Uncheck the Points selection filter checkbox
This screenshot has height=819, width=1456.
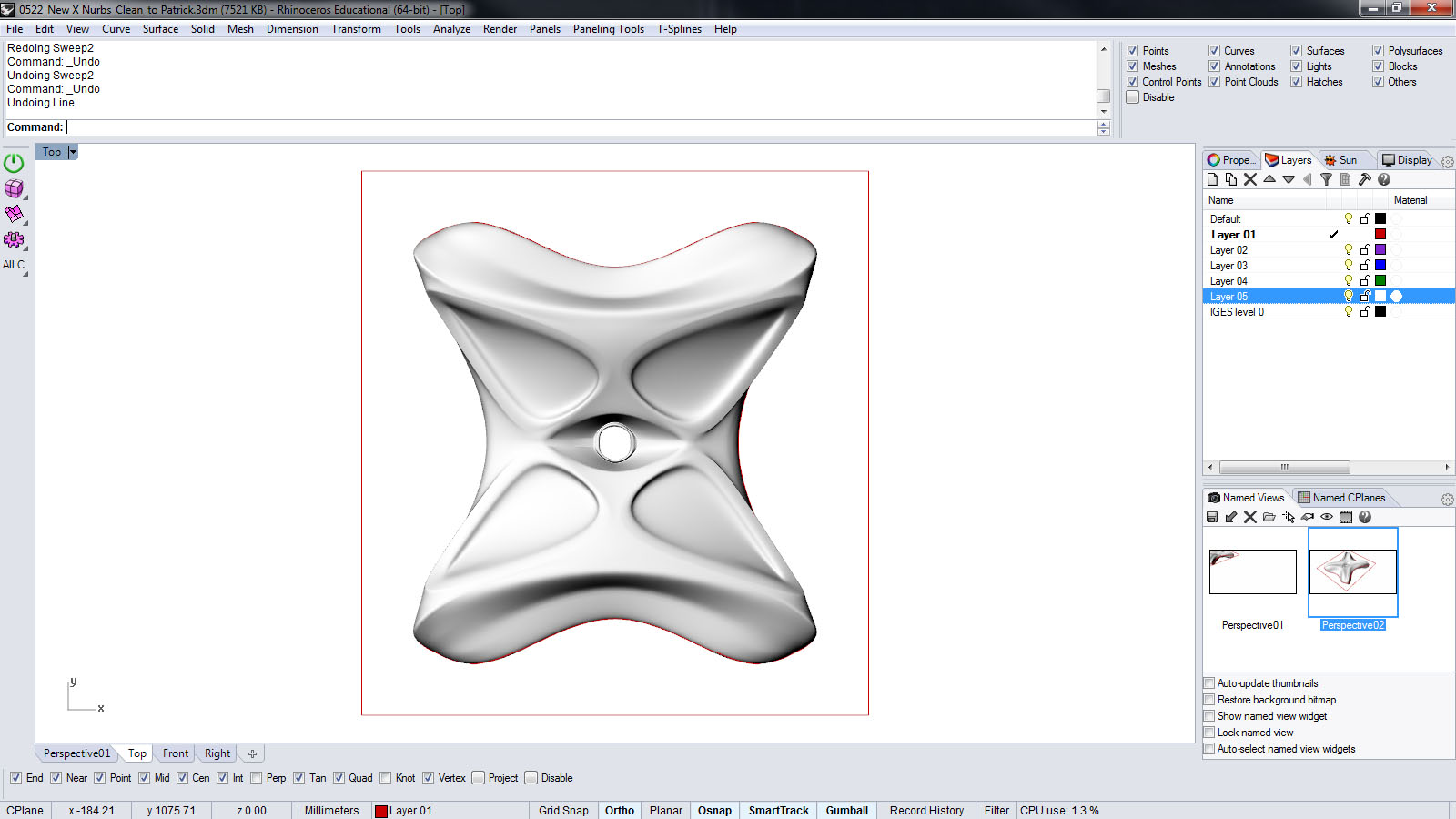tap(1133, 51)
